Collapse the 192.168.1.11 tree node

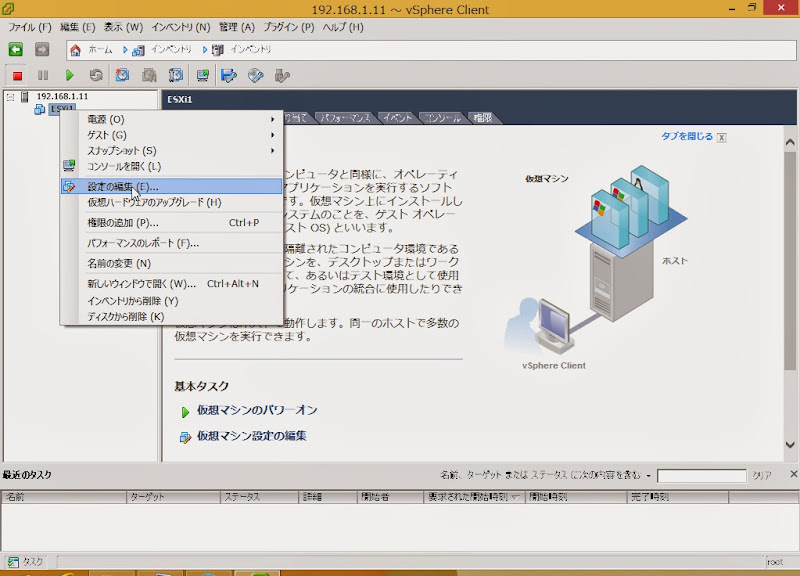pyautogui.click(x=10, y=97)
